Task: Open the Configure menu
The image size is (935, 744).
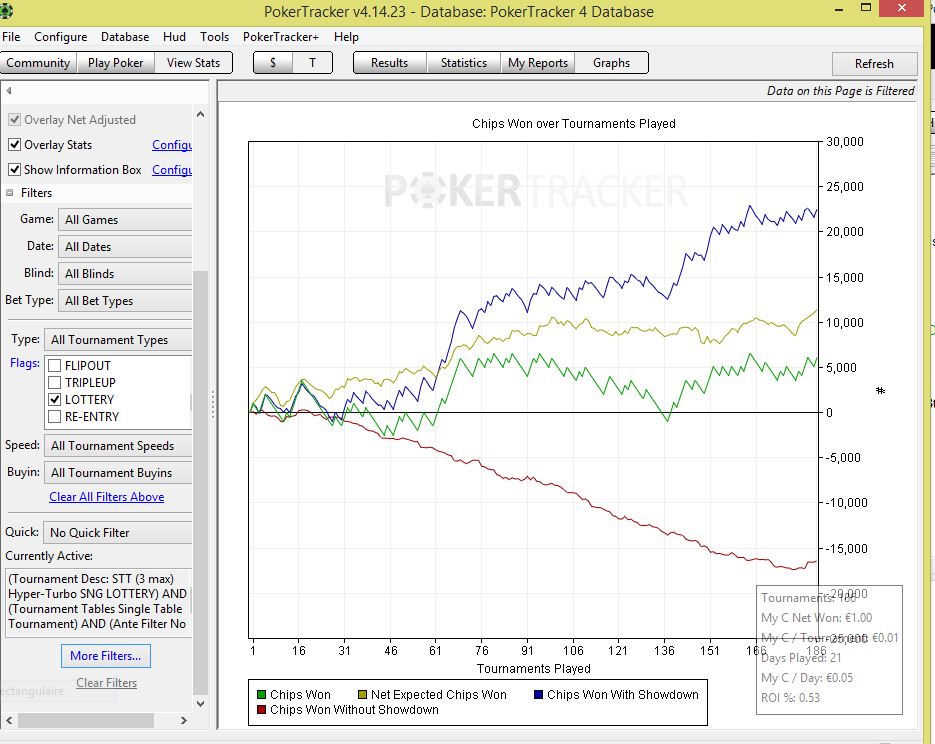Action: point(60,36)
